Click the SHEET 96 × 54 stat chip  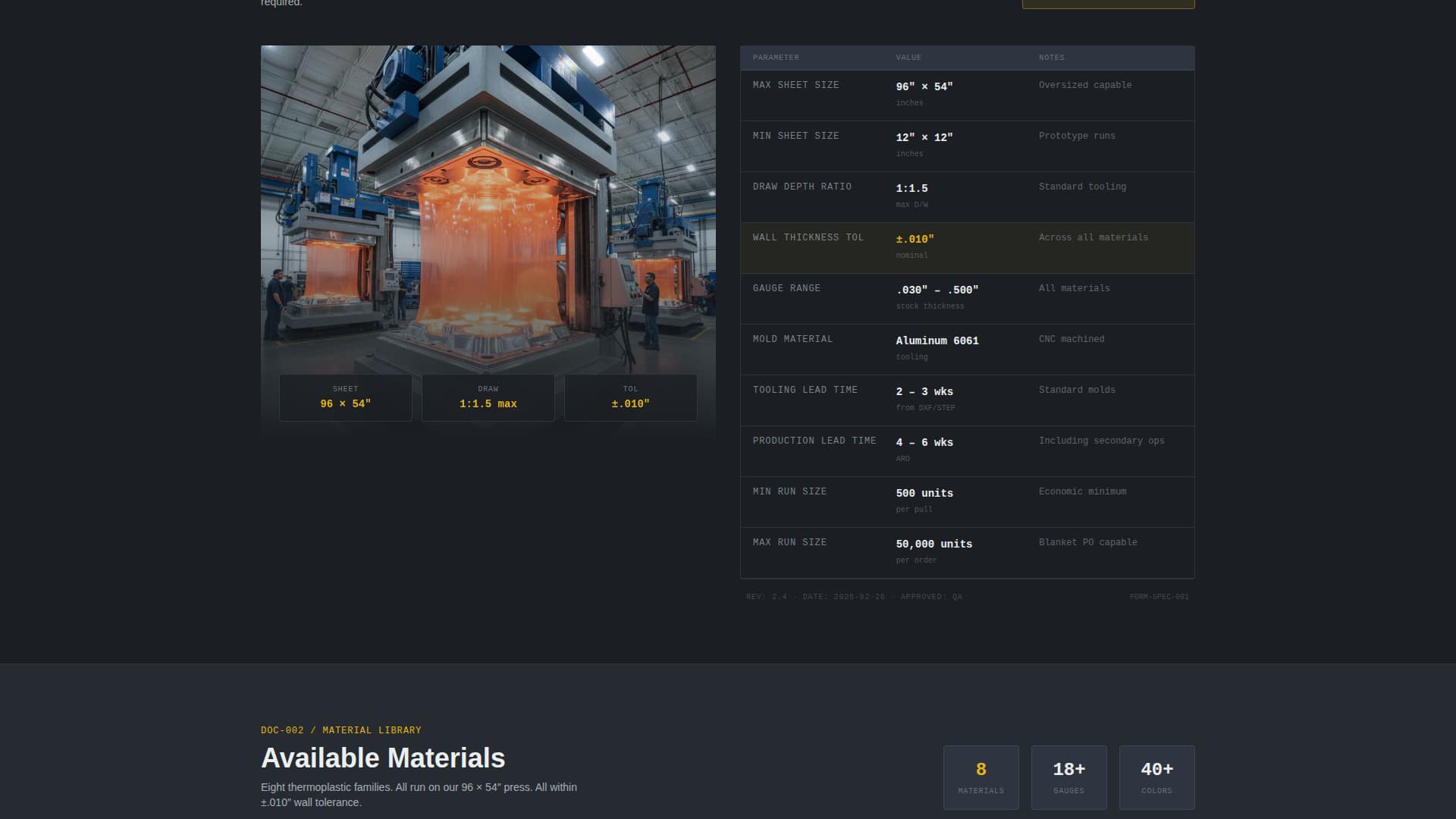click(x=345, y=397)
